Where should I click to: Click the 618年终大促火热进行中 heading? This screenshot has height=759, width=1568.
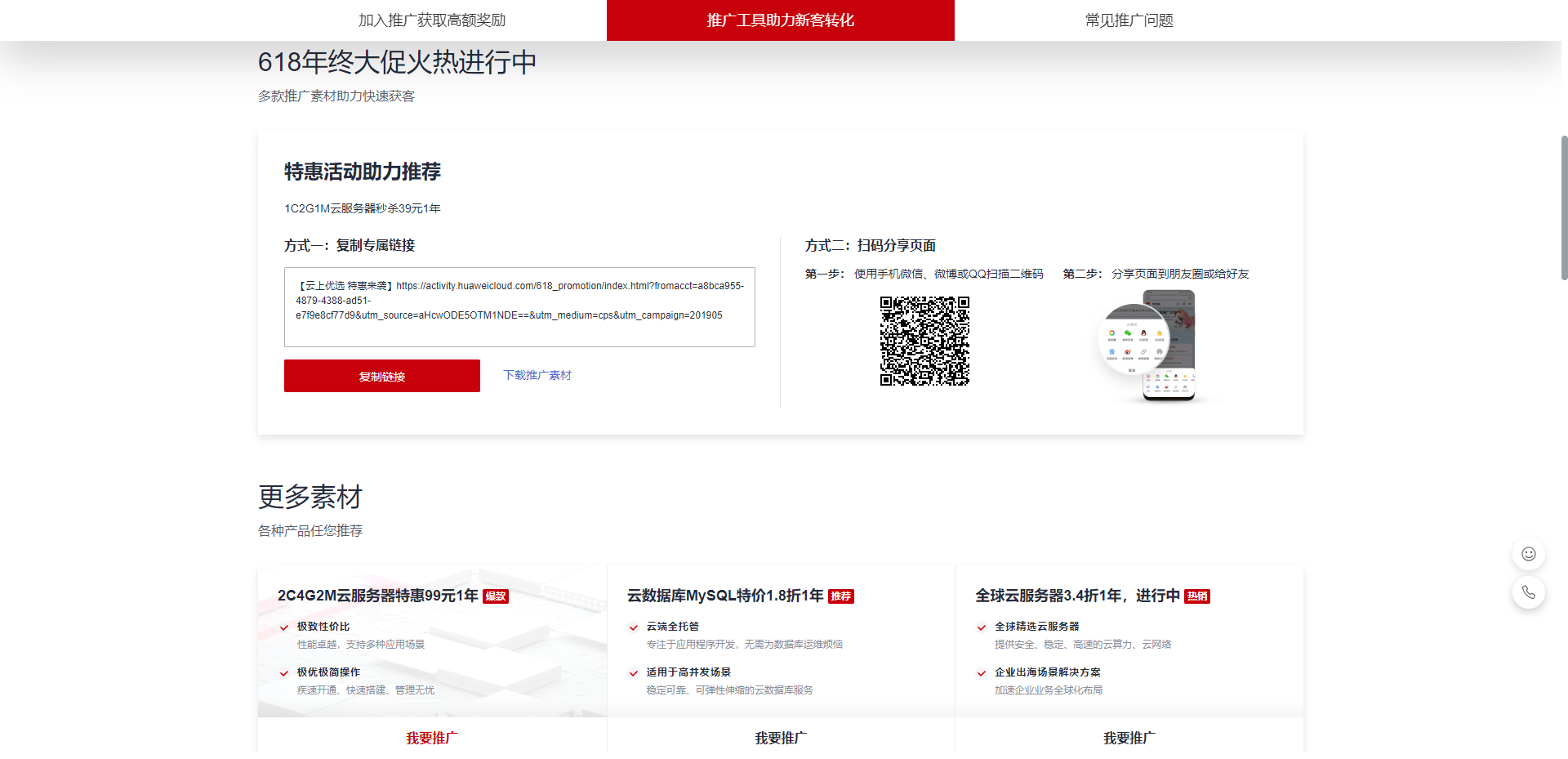(x=397, y=62)
